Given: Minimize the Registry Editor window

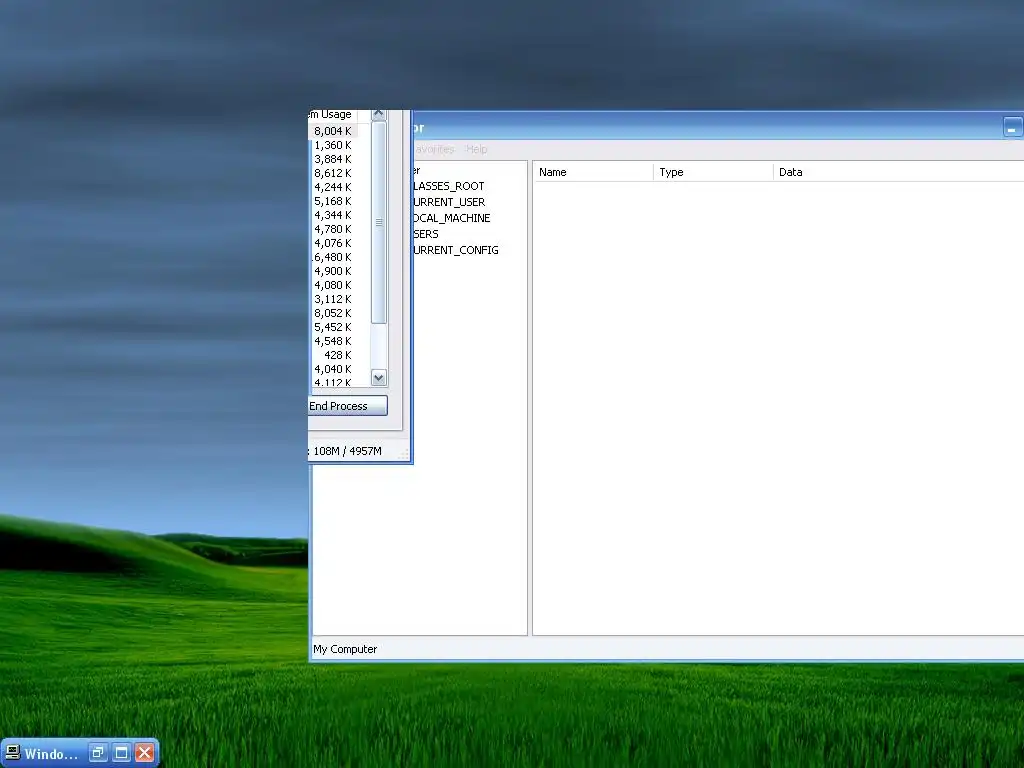Looking at the screenshot, I should point(1012,128).
